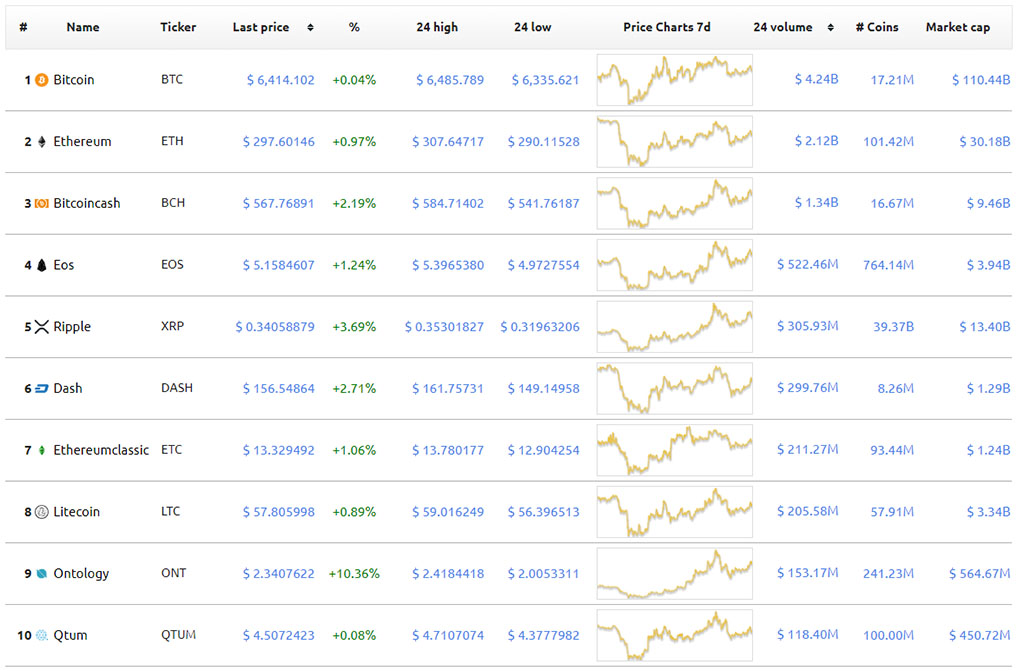Viewport: 1024px width, 671px height.
Task: Click Ethereum 24 volume $ 2.12B
Action: pos(816,141)
